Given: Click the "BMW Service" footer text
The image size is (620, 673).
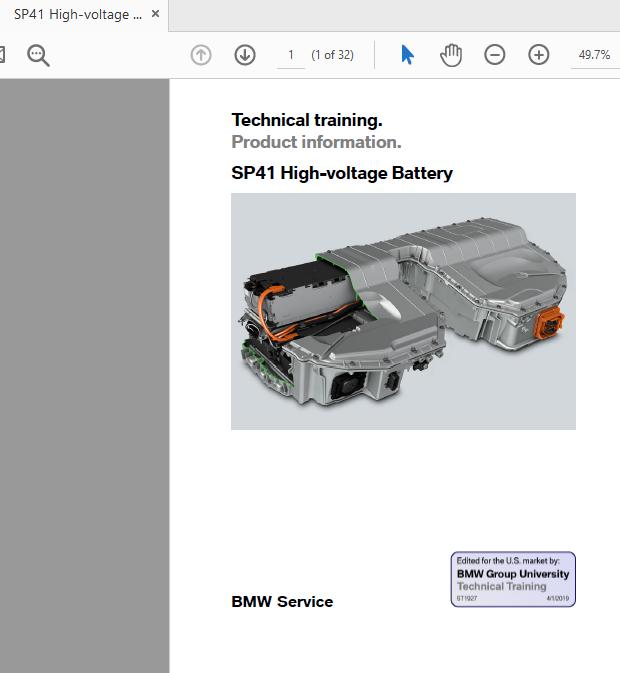Looking at the screenshot, I should point(282,601).
